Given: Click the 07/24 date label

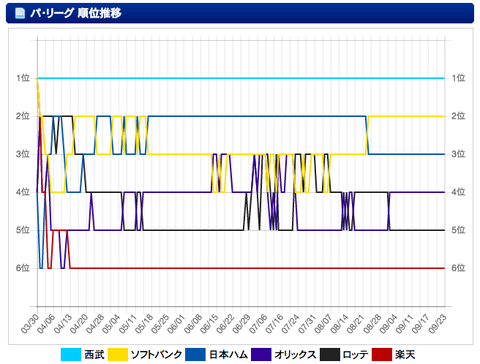Looking at the screenshot, I should pyautogui.click(x=291, y=323).
